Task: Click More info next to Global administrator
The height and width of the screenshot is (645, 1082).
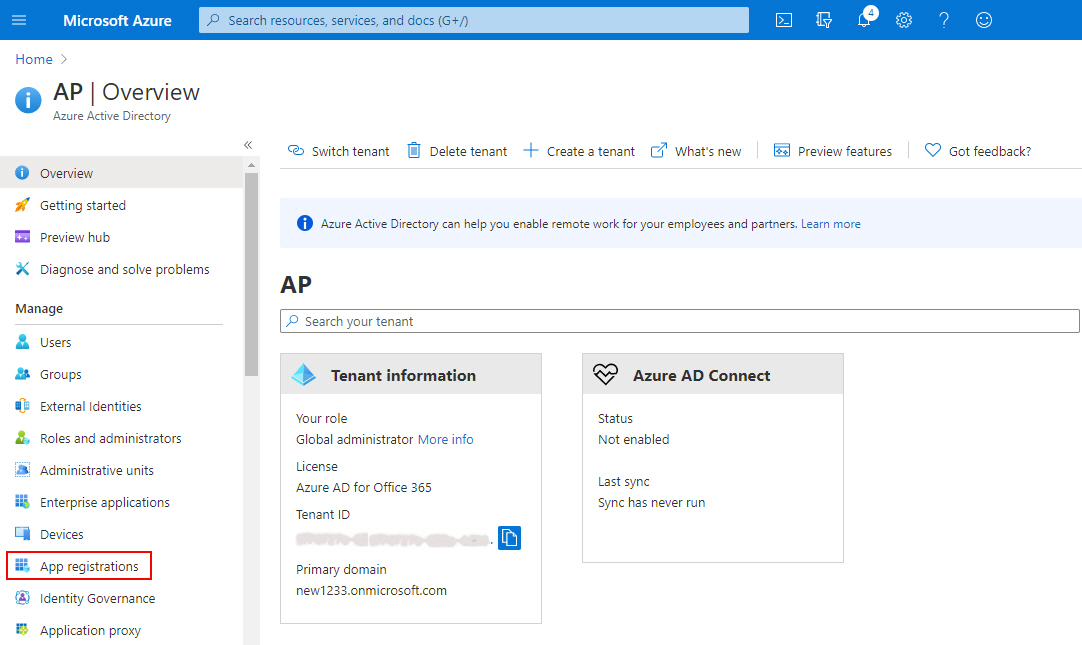Action: [446, 439]
